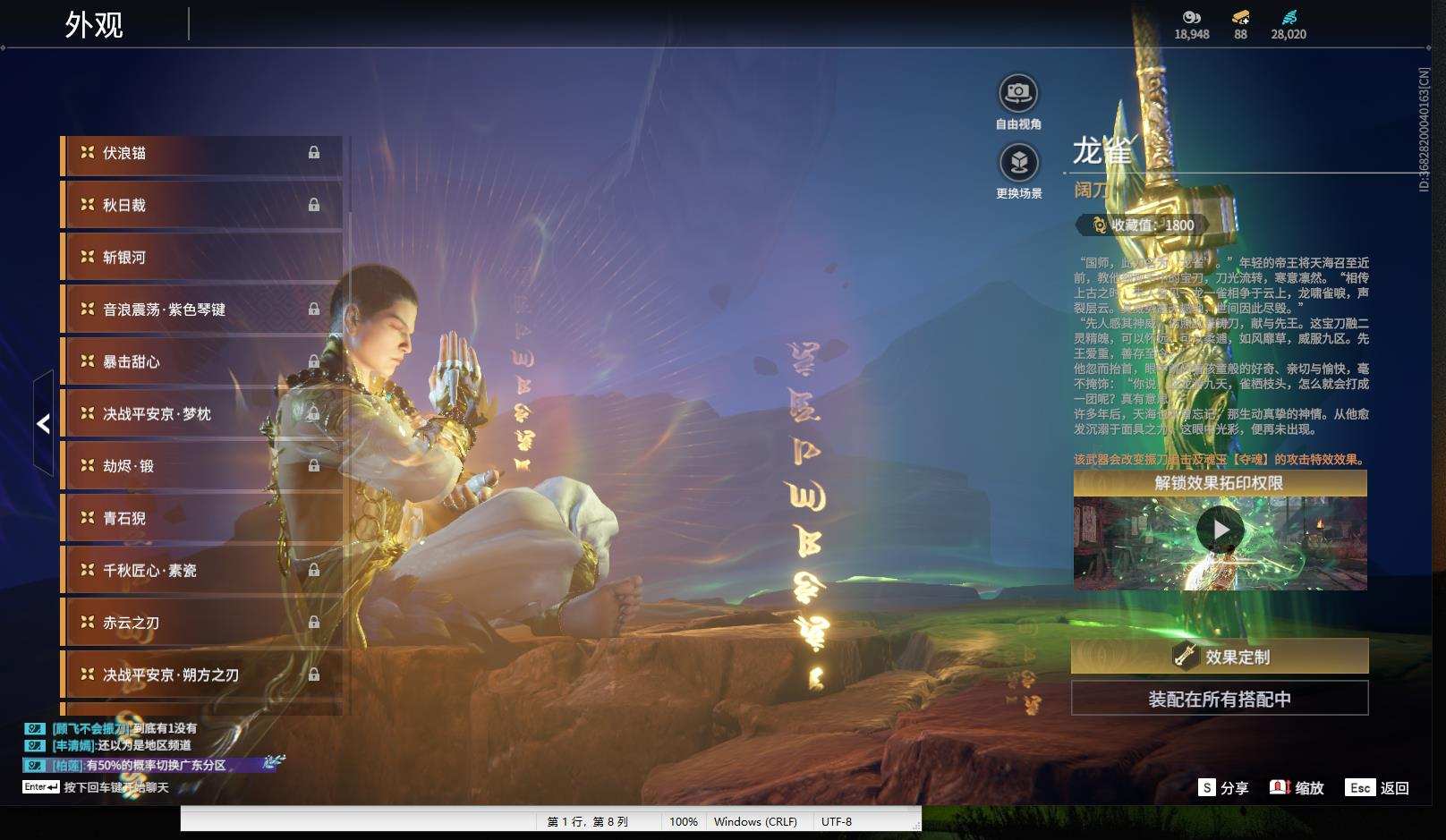Click the S 分享 share button
The width and height of the screenshot is (1446, 840).
(1223, 787)
